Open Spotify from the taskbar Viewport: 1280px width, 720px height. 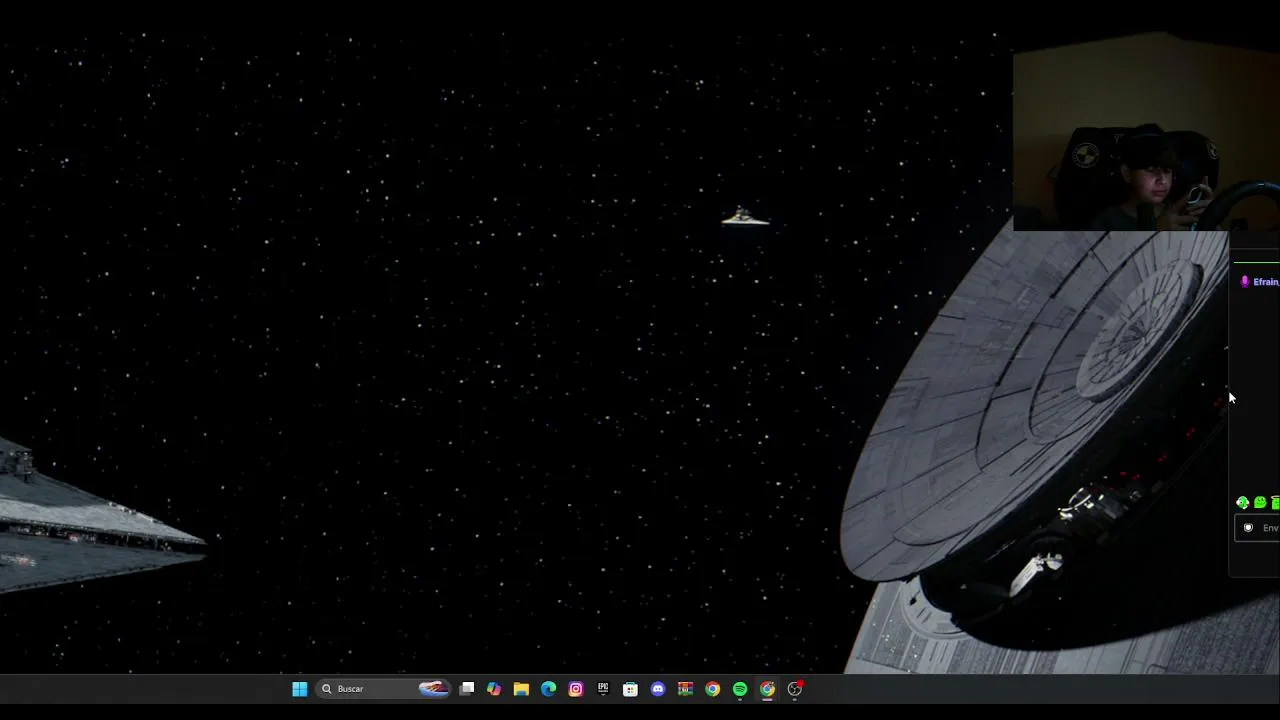point(740,689)
